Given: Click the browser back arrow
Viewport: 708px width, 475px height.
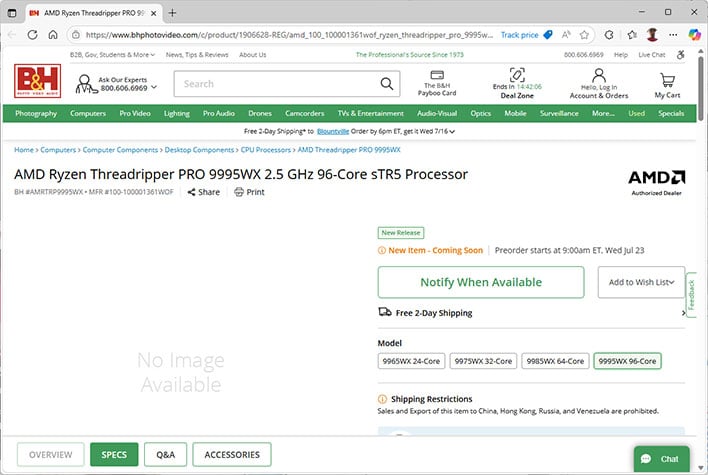Looking at the screenshot, I should [x=12, y=35].
